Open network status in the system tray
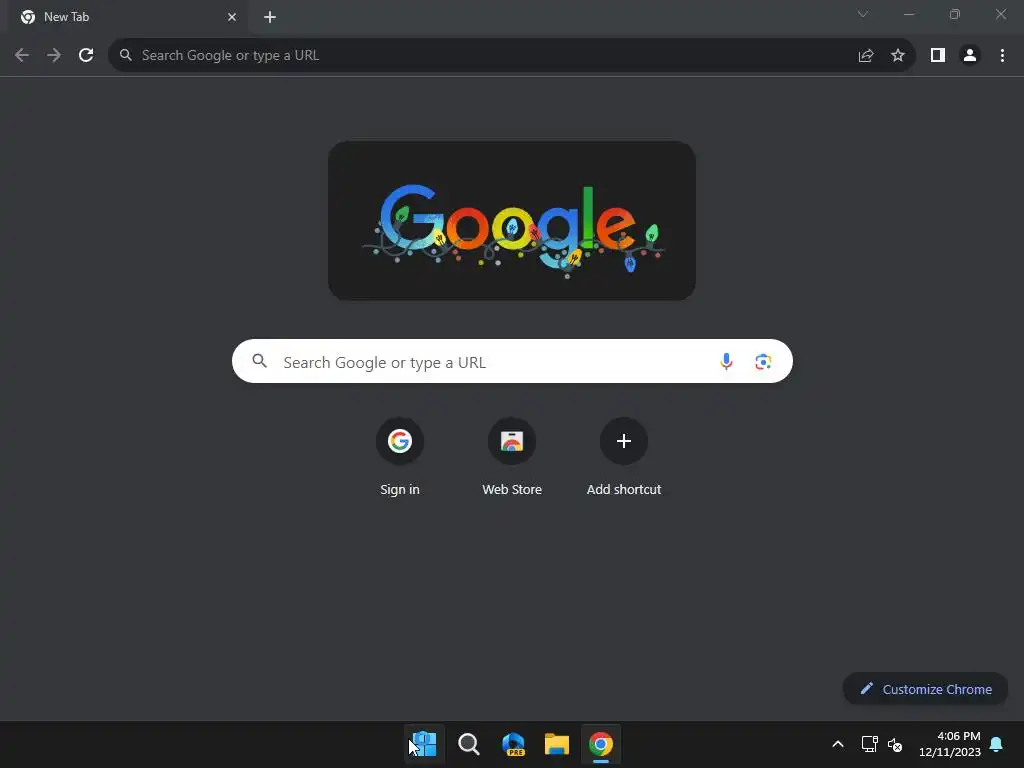This screenshot has height=768, width=1024. [x=869, y=744]
